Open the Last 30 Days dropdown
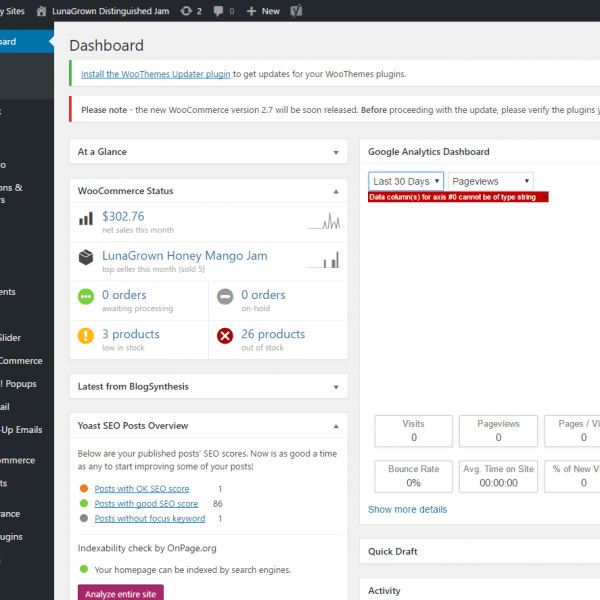The height and width of the screenshot is (600, 600). tap(406, 181)
